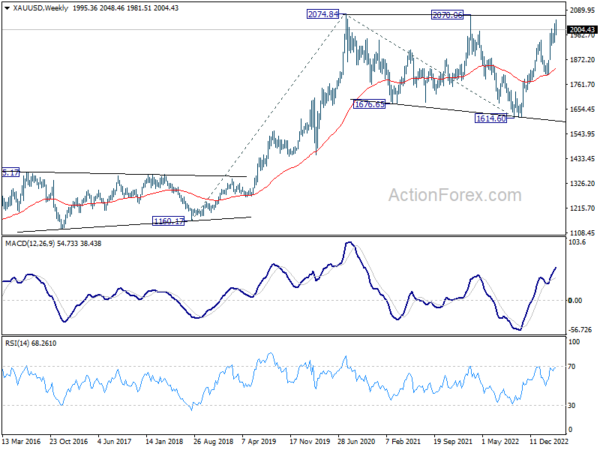This screenshot has height=450, width=600.
Task: Click the RSI 30 level label
Action: [x=572, y=405]
